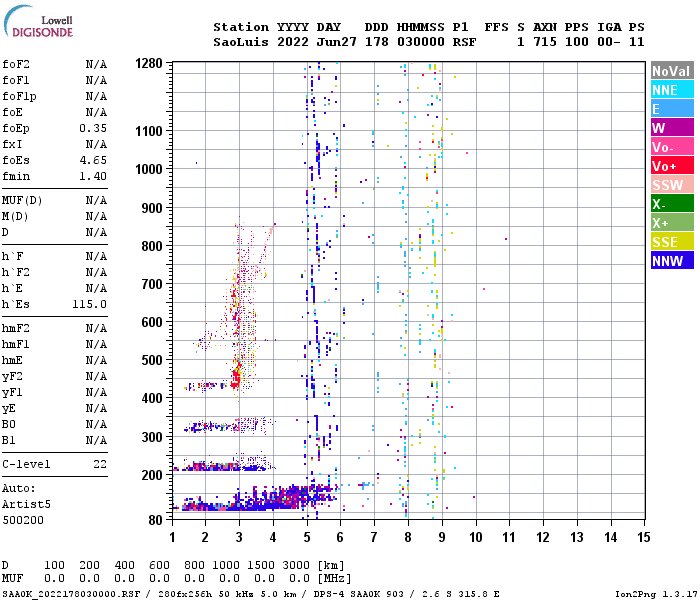This screenshot has height=600, width=700.
Task: Click the 15 MHz x-axis label
Action: pyautogui.click(x=643, y=537)
